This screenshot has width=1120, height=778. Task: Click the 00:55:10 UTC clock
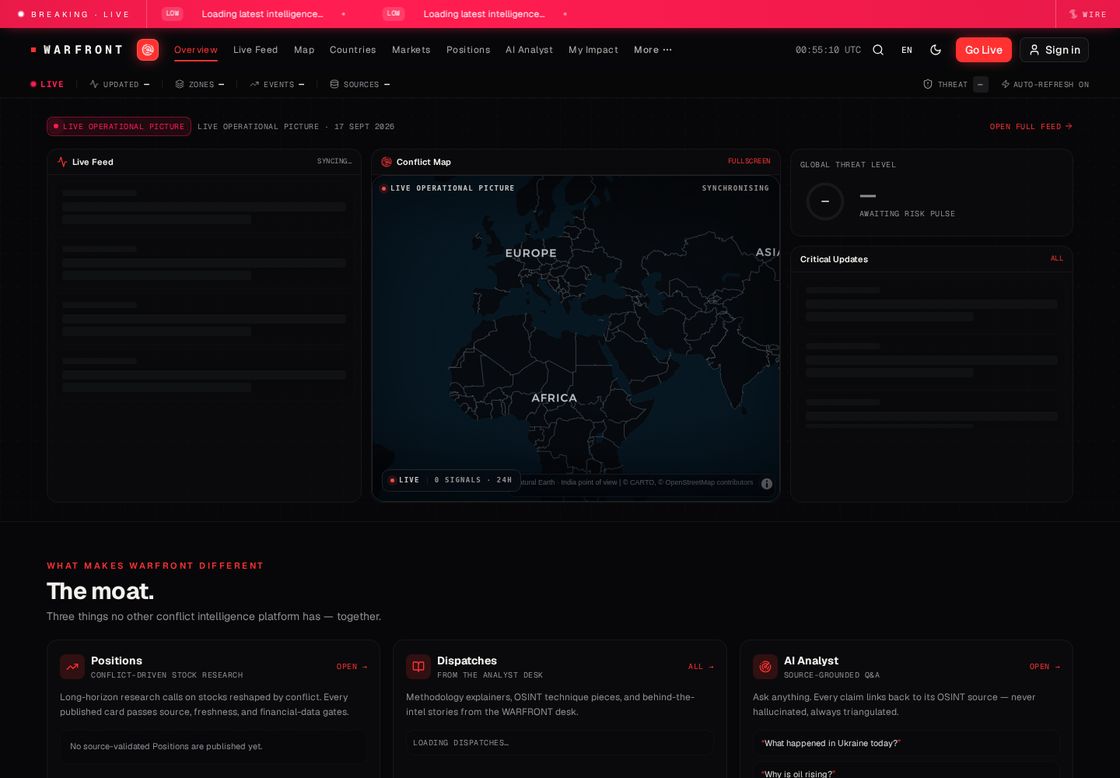(x=828, y=50)
